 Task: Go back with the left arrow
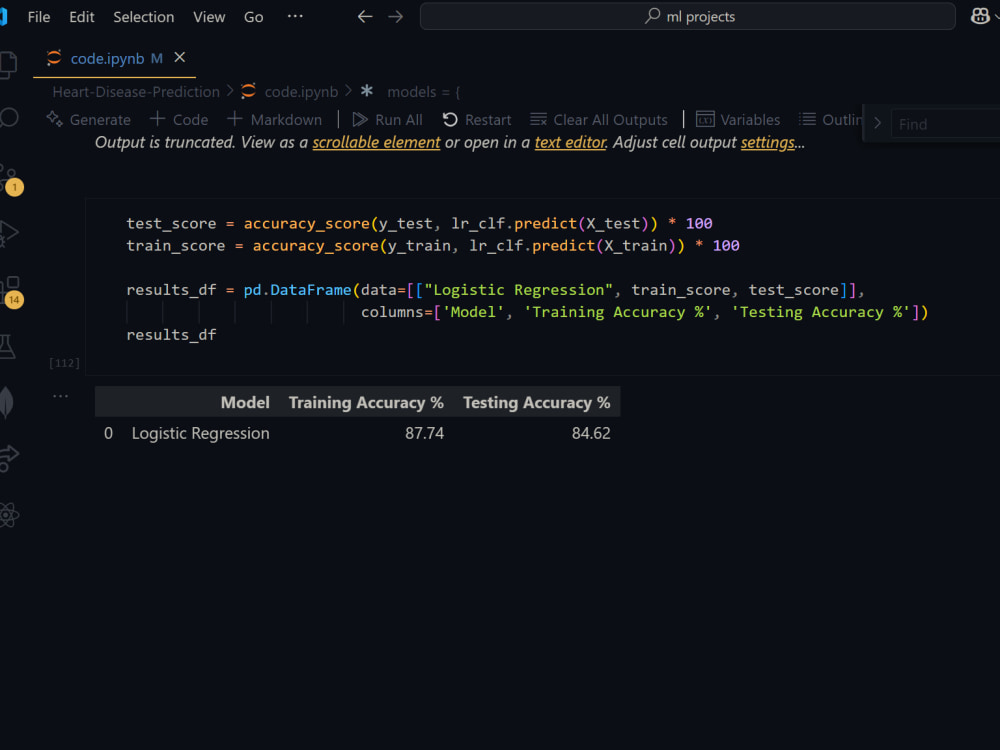(x=365, y=17)
